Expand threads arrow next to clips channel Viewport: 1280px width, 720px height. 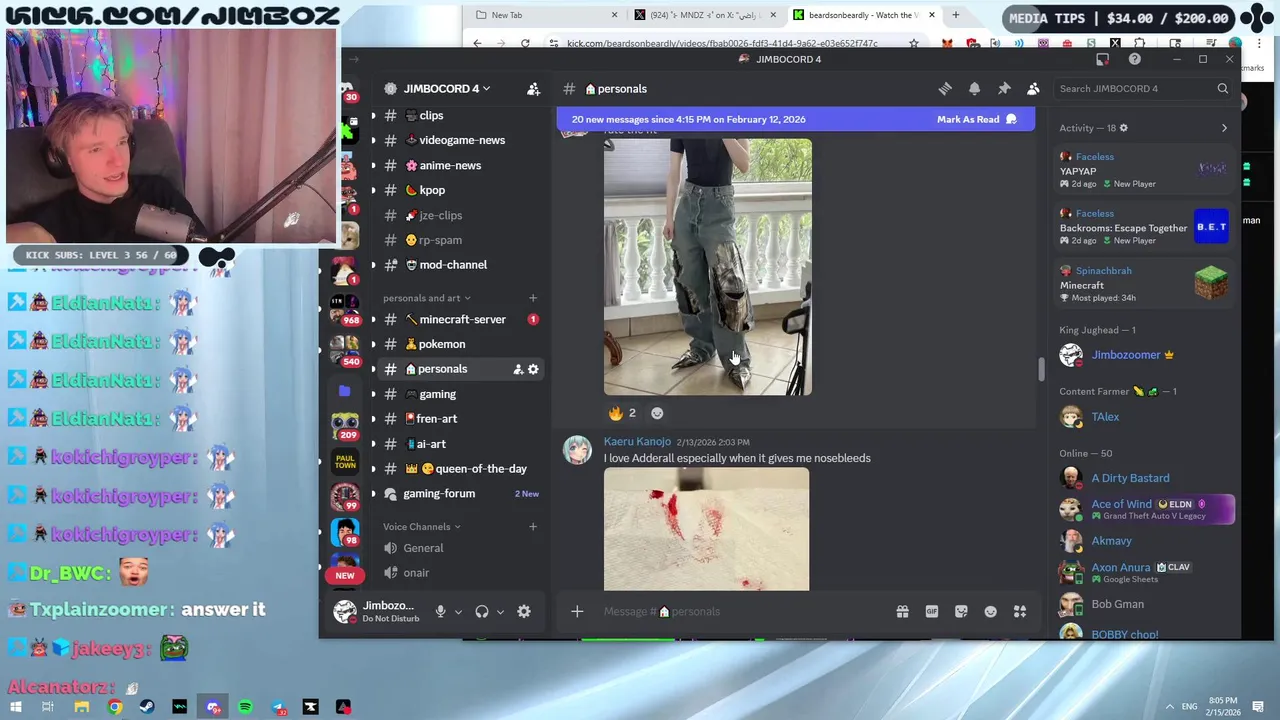click(x=373, y=116)
